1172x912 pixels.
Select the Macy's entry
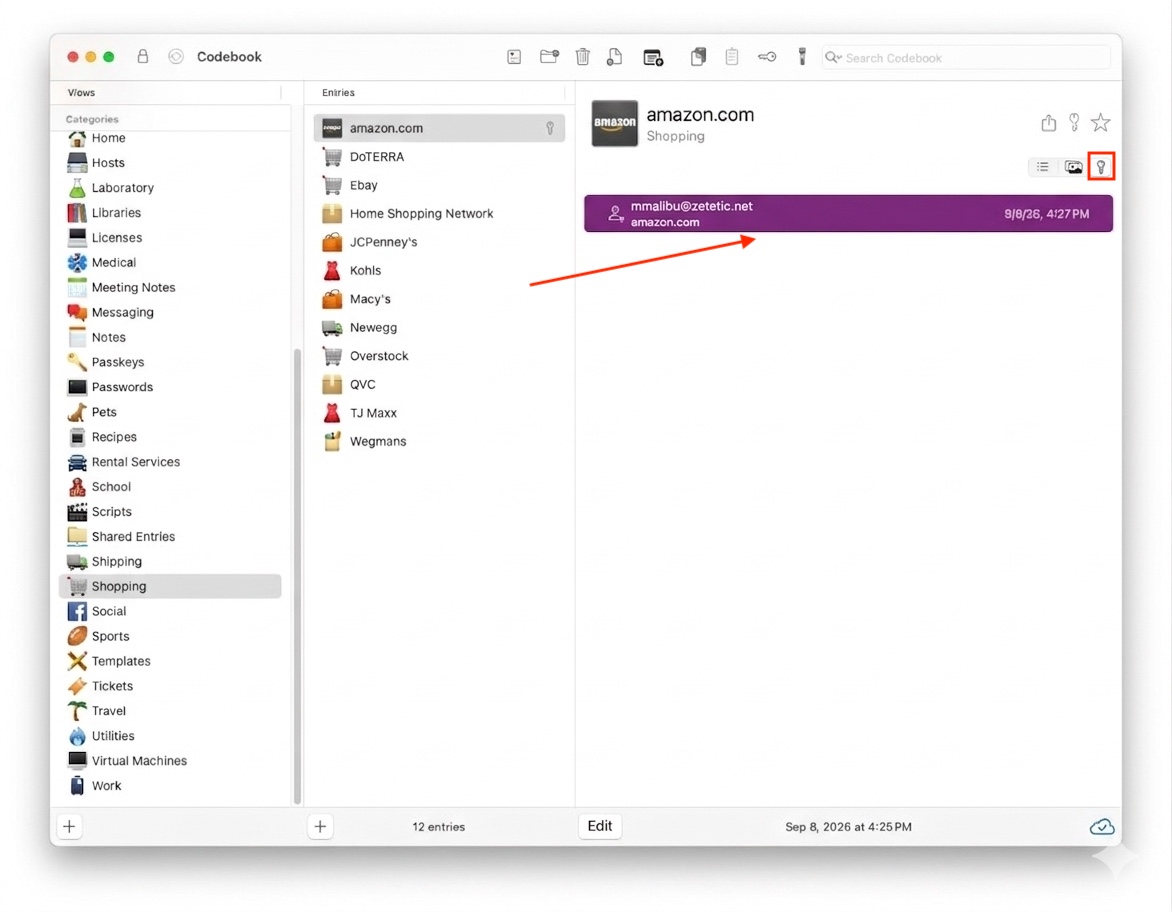click(x=440, y=299)
